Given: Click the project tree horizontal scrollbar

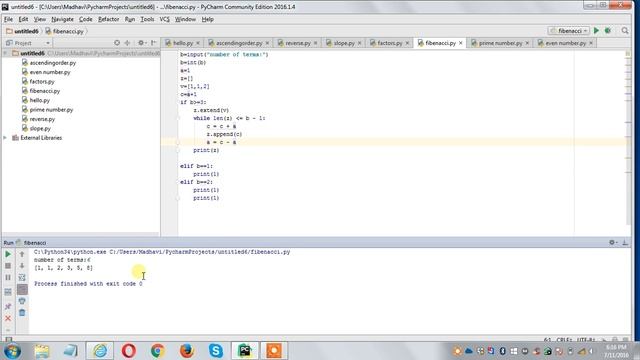Looking at the screenshot, I should (80, 234).
